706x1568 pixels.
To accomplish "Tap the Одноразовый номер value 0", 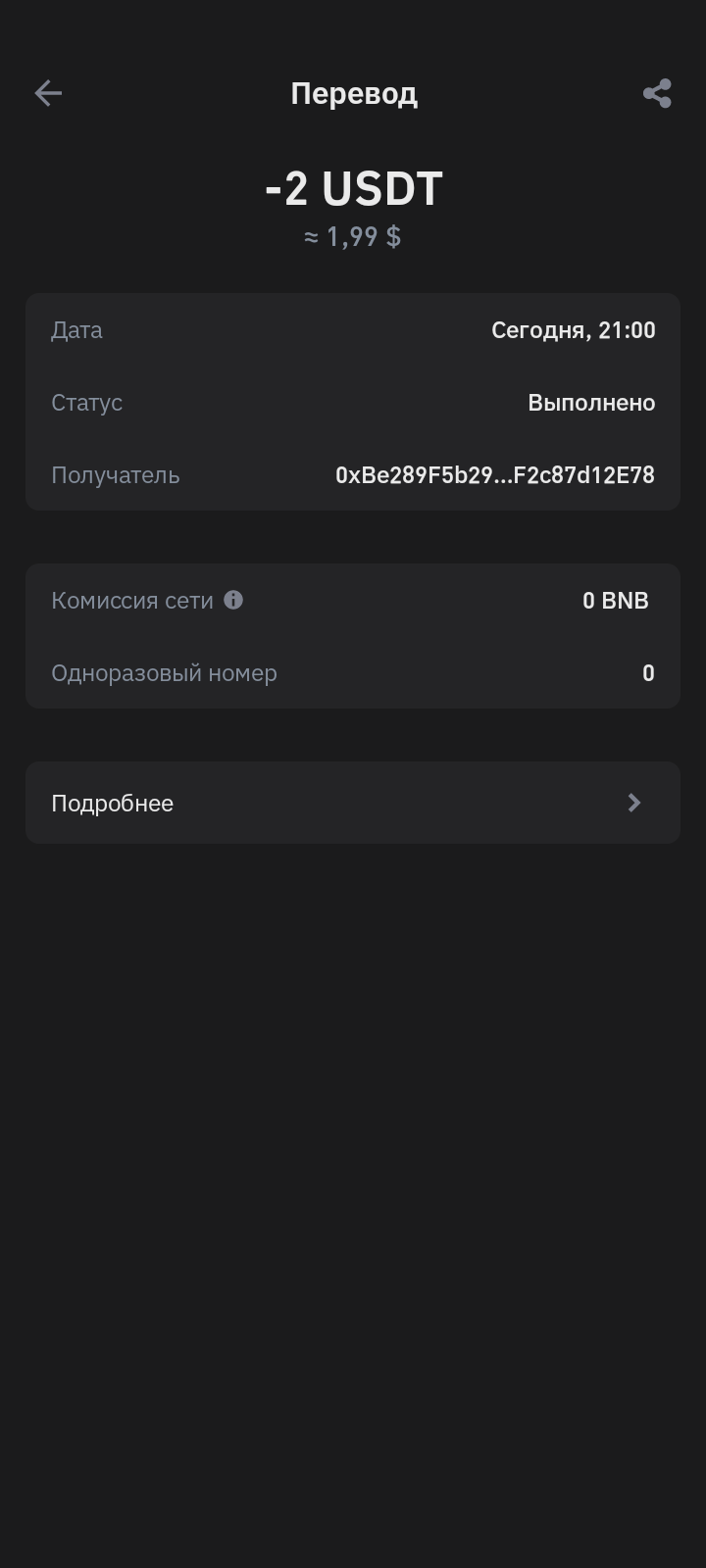I will (648, 673).
